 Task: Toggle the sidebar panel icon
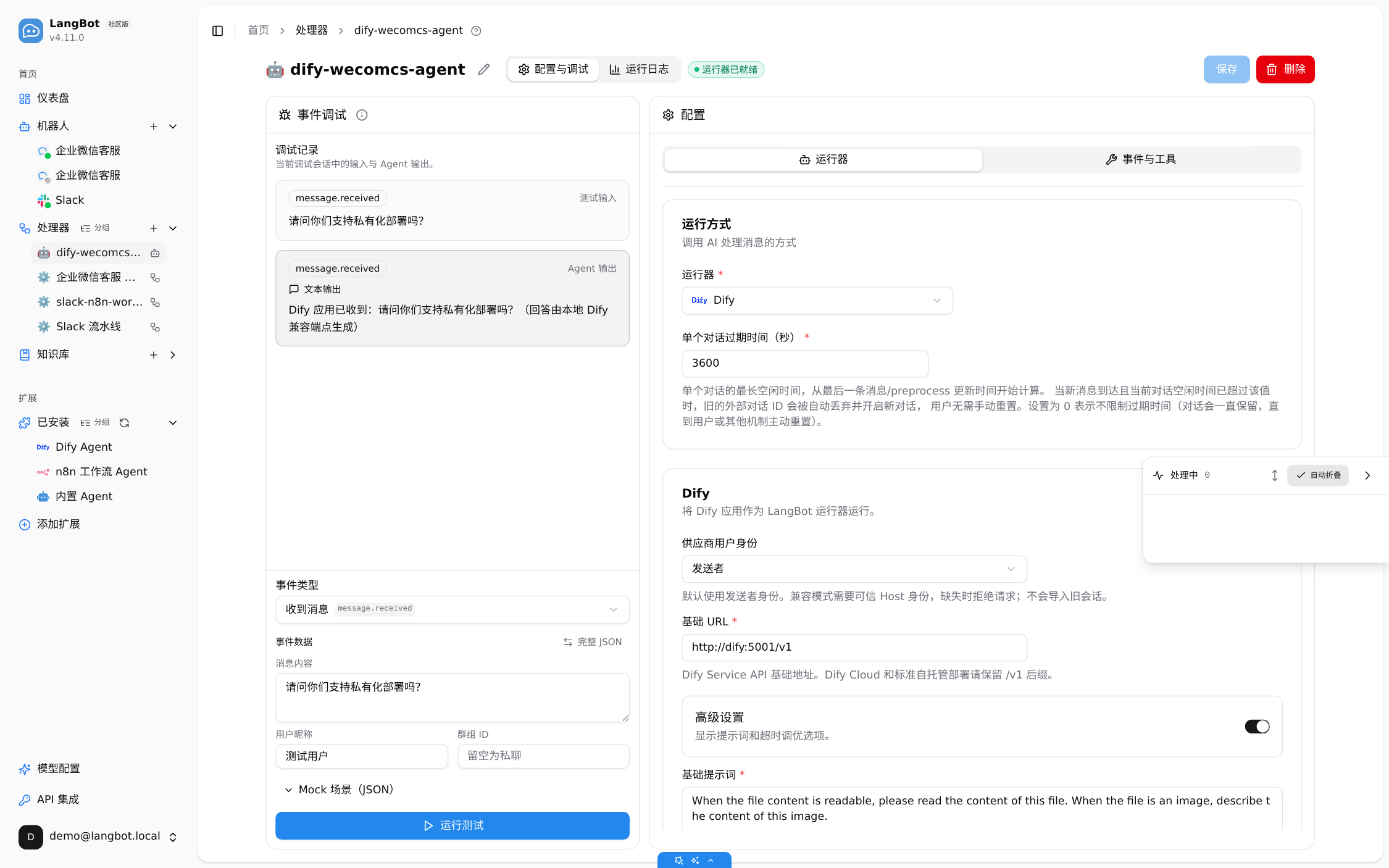pos(217,30)
